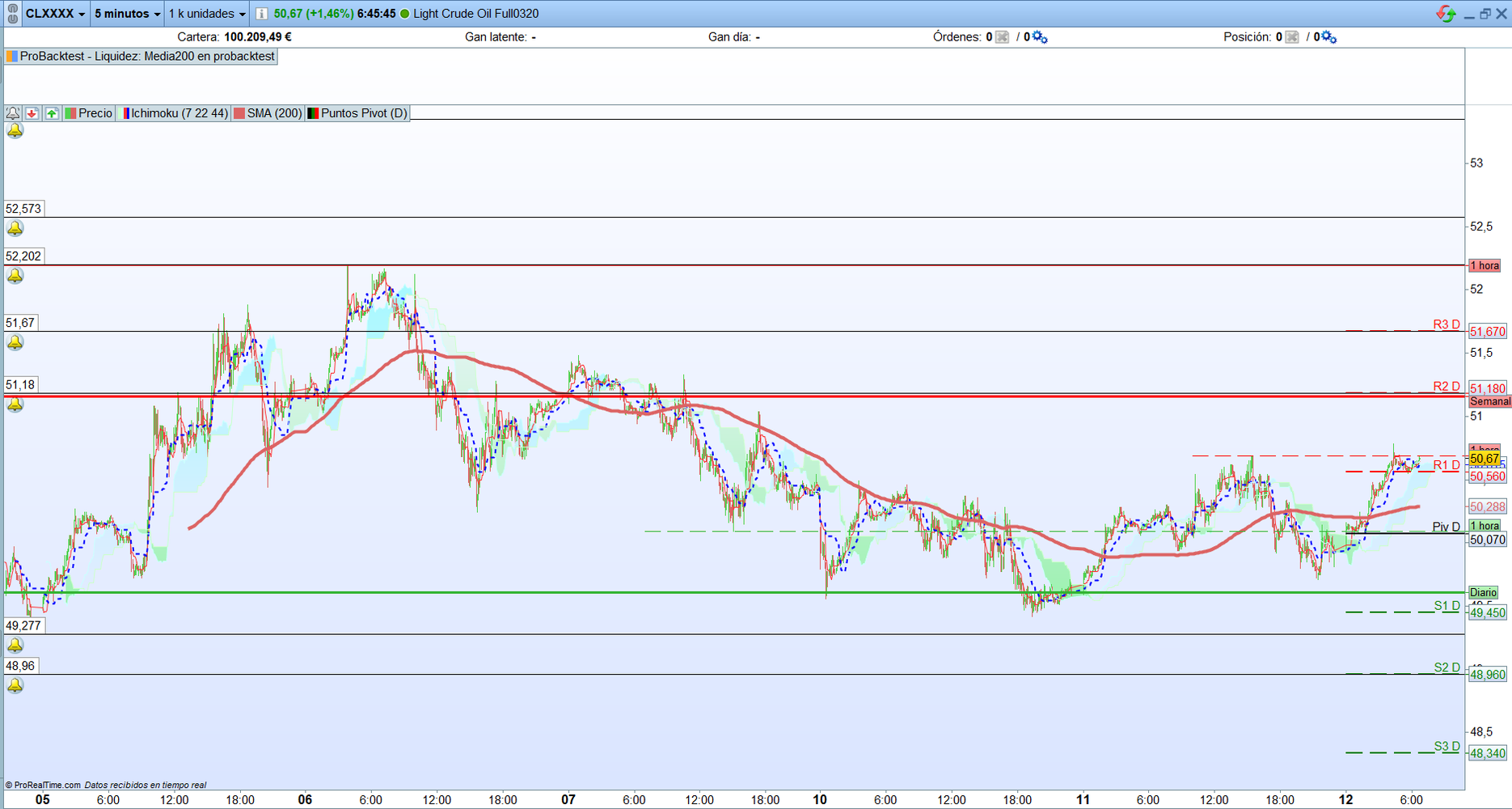Click the 50,288 SMA value tag
Screen dimensions: 1512x809
point(1488,507)
